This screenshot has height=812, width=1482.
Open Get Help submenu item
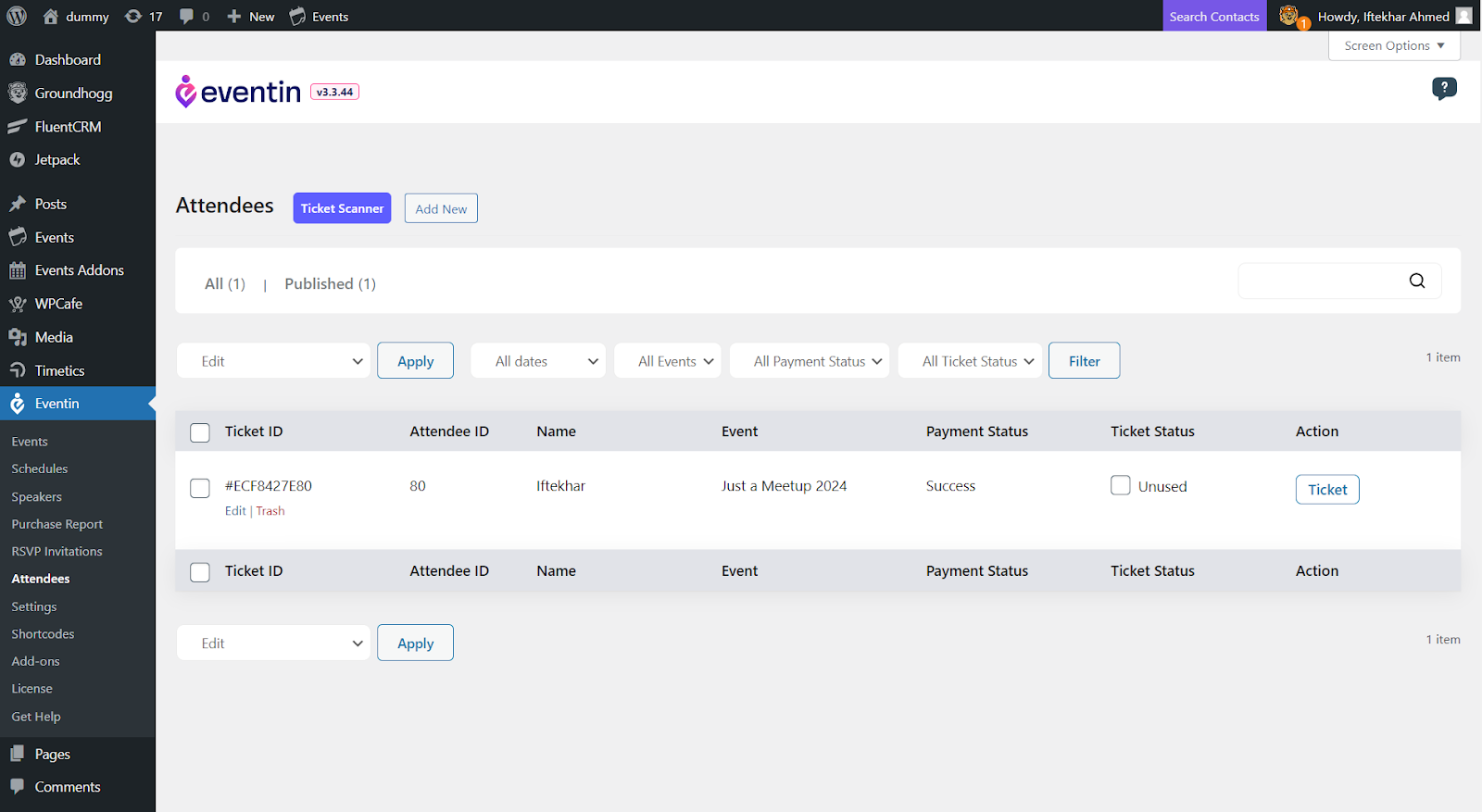pyautogui.click(x=36, y=717)
